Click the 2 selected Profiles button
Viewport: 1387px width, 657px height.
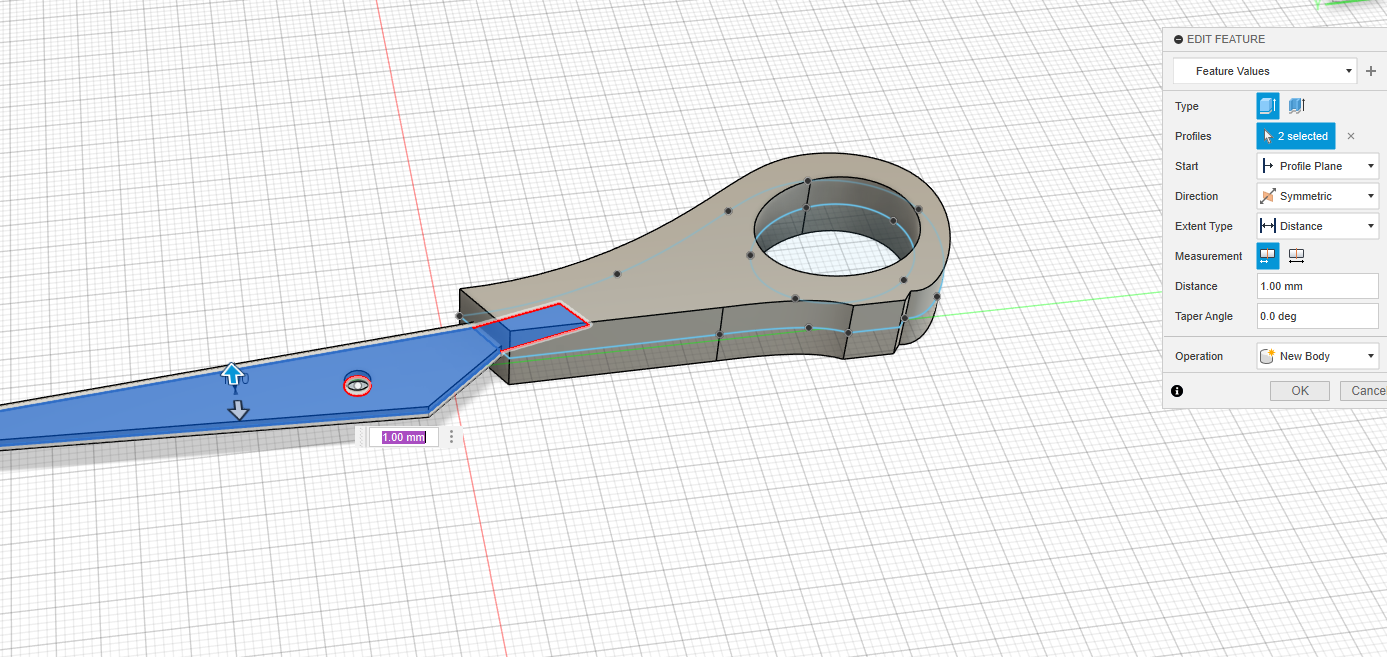(1296, 136)
